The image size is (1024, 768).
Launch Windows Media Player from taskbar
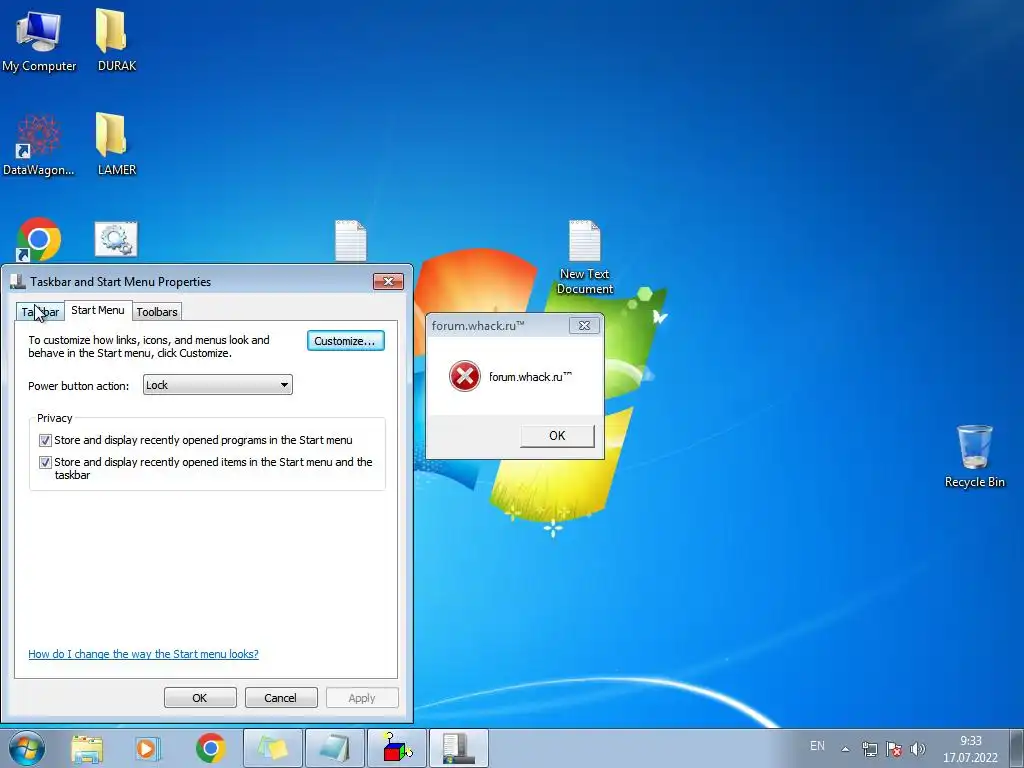pyautogui.click(x=148, y=748)
